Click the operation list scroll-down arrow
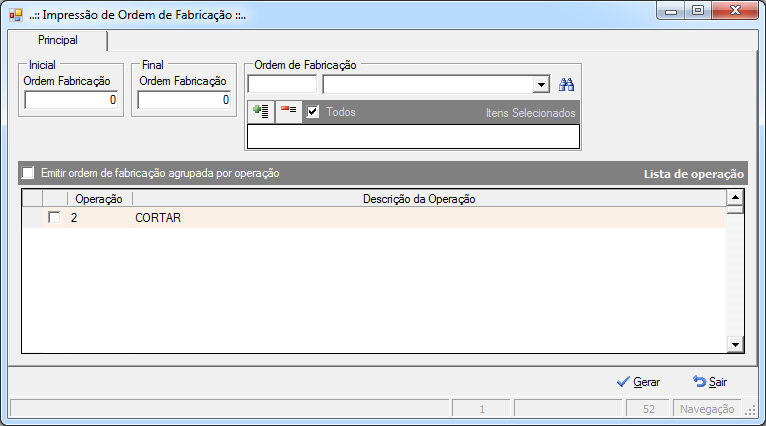766x426 pixels. tap(735, 344)
